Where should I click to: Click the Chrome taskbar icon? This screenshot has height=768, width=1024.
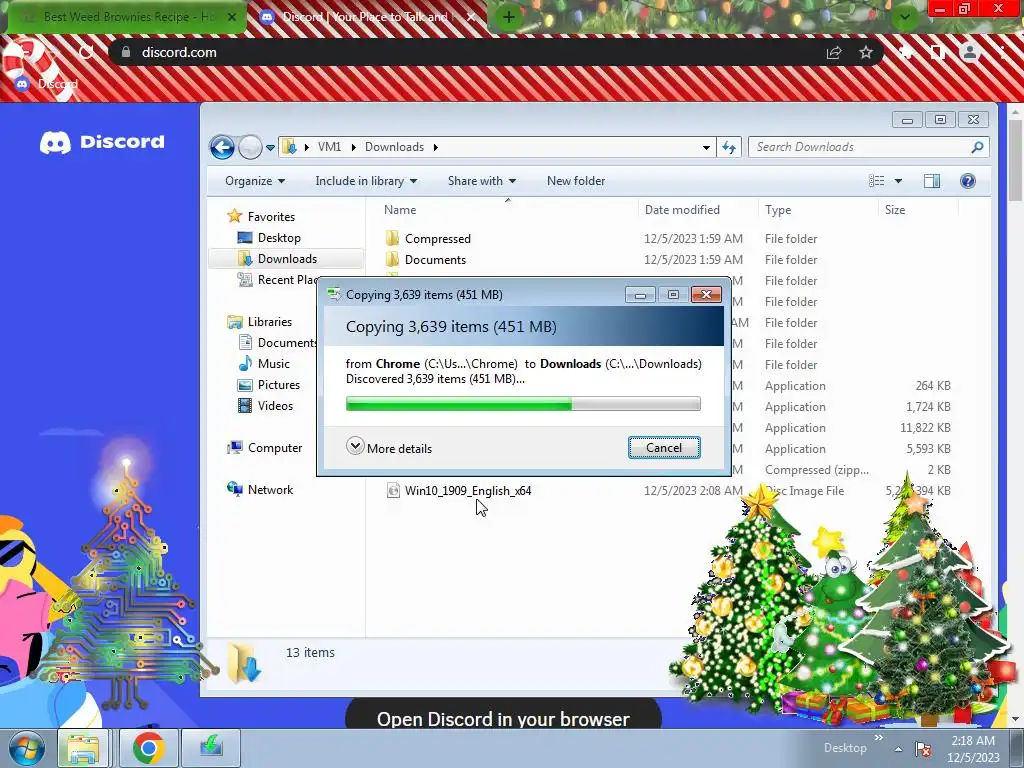pyautogui.click(x=149, y=748)
